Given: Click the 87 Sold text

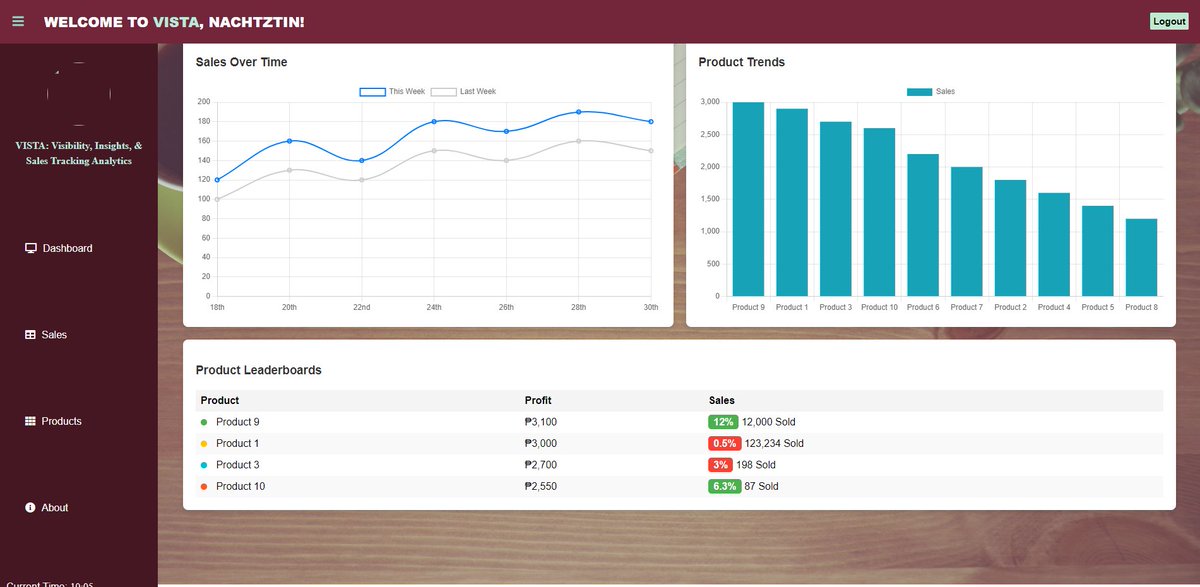Looking at the screenshot, I should [x=762, y=486].
